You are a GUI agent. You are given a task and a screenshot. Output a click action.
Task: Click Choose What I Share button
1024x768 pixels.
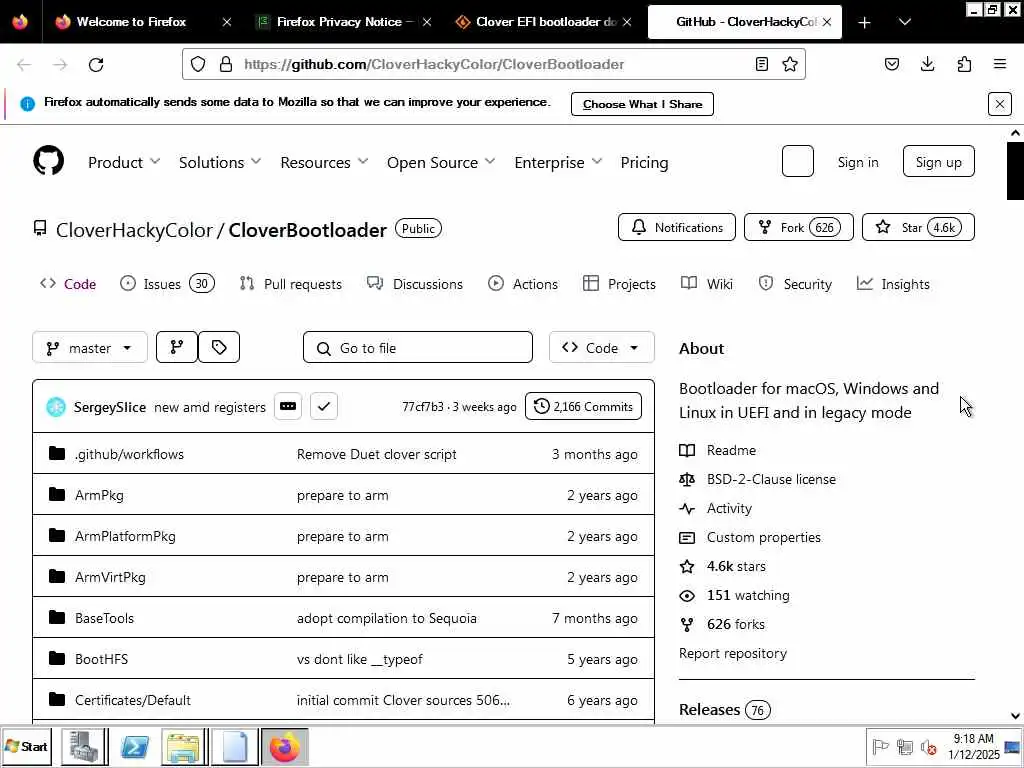click(642, 104)
